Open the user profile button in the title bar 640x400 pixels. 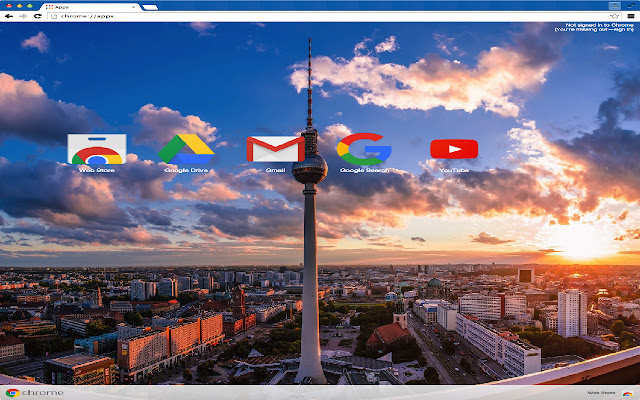[x=614, y=6]
